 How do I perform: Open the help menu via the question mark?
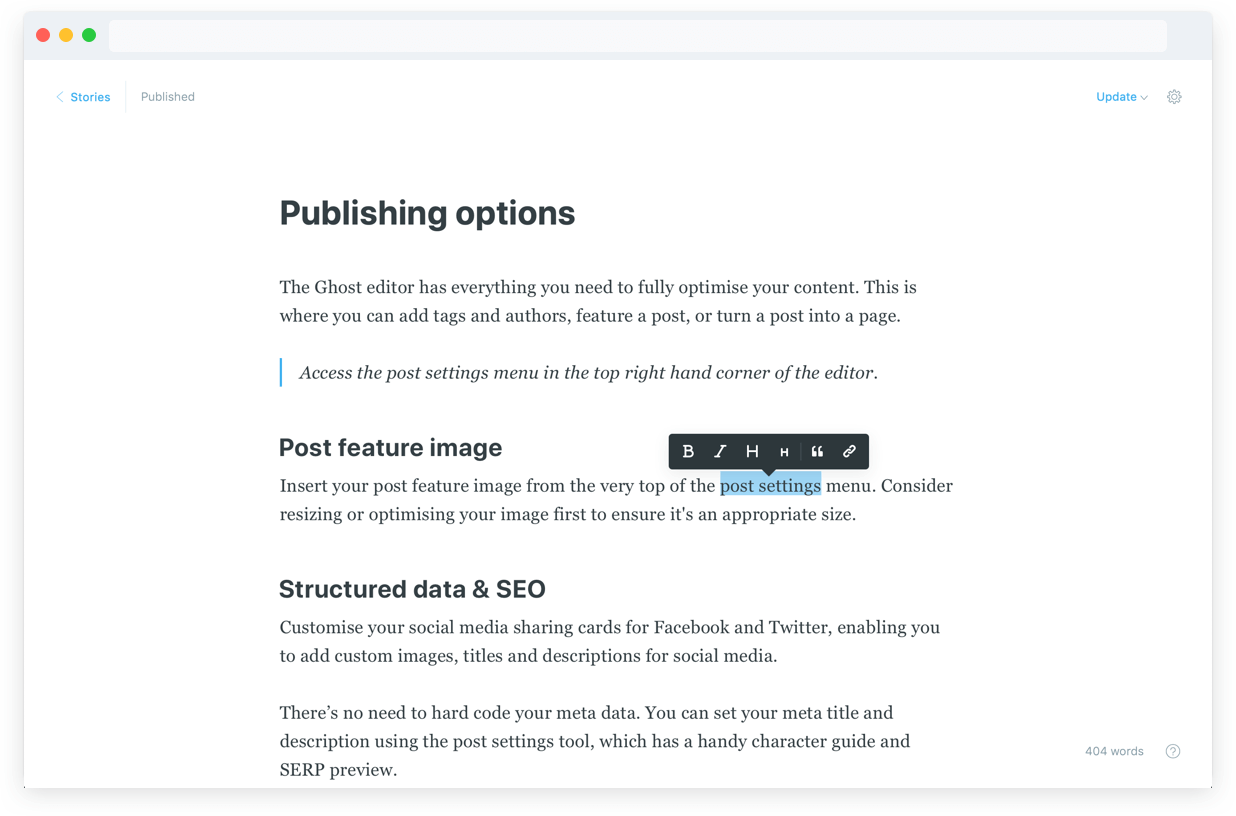(x=1172, y=750)
